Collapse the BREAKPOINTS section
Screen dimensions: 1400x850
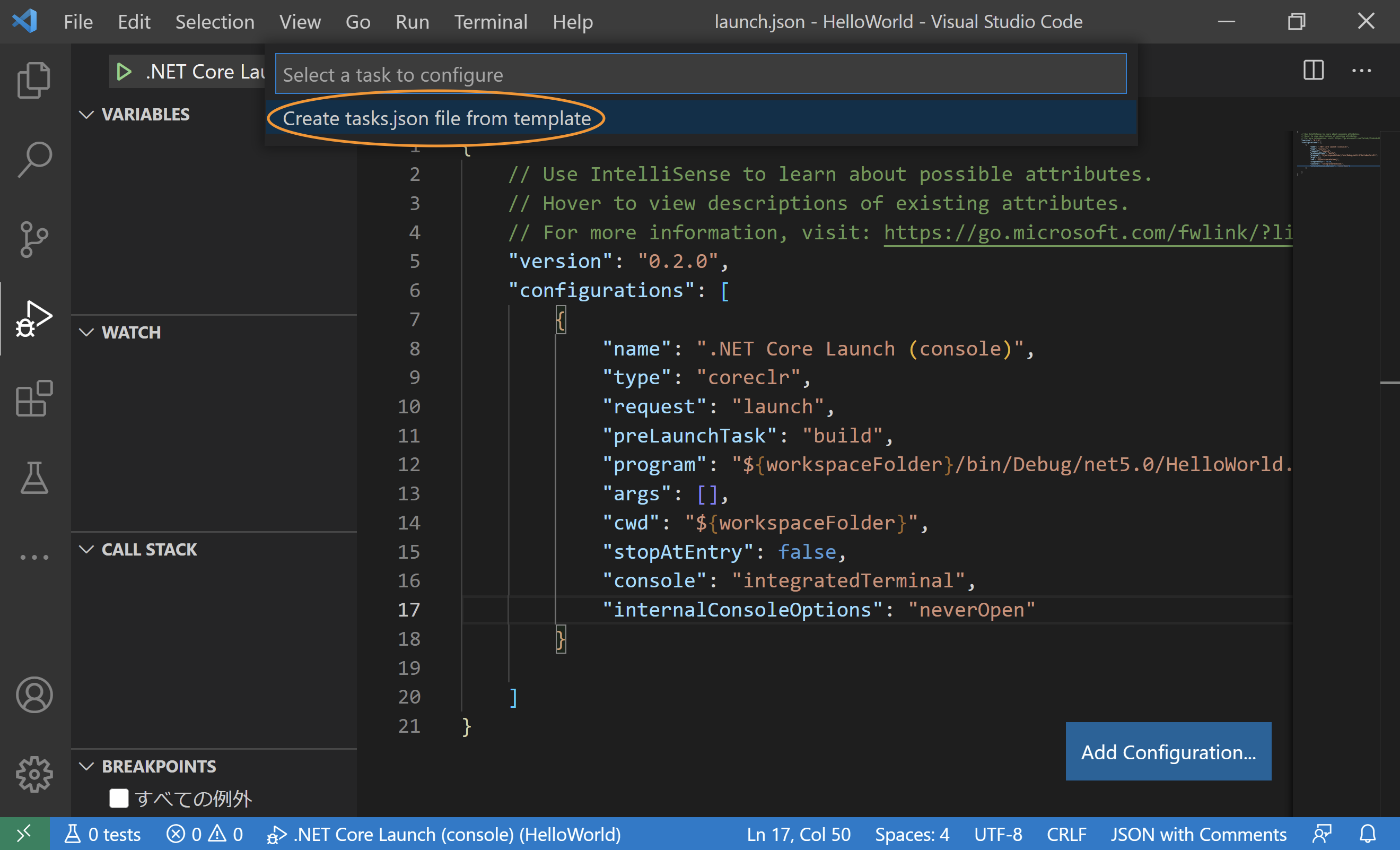click(86, 766)
